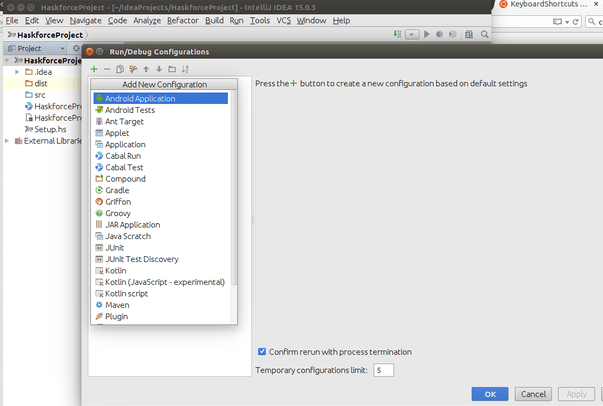Choose Java Scratch configuration
Viewport: 603px width, 406px height.
161,236
